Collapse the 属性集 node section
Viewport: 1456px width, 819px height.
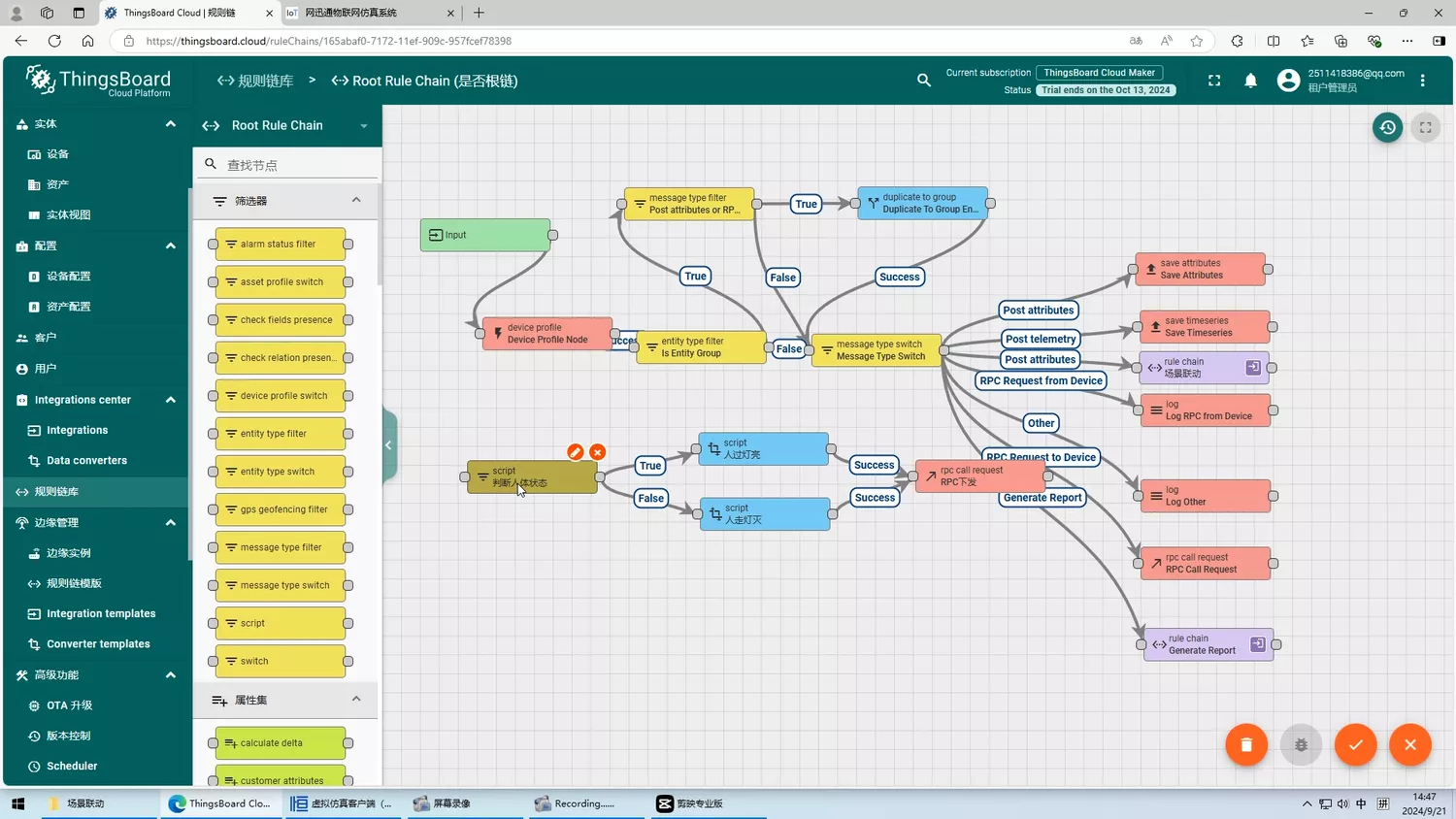coord(356,699)
